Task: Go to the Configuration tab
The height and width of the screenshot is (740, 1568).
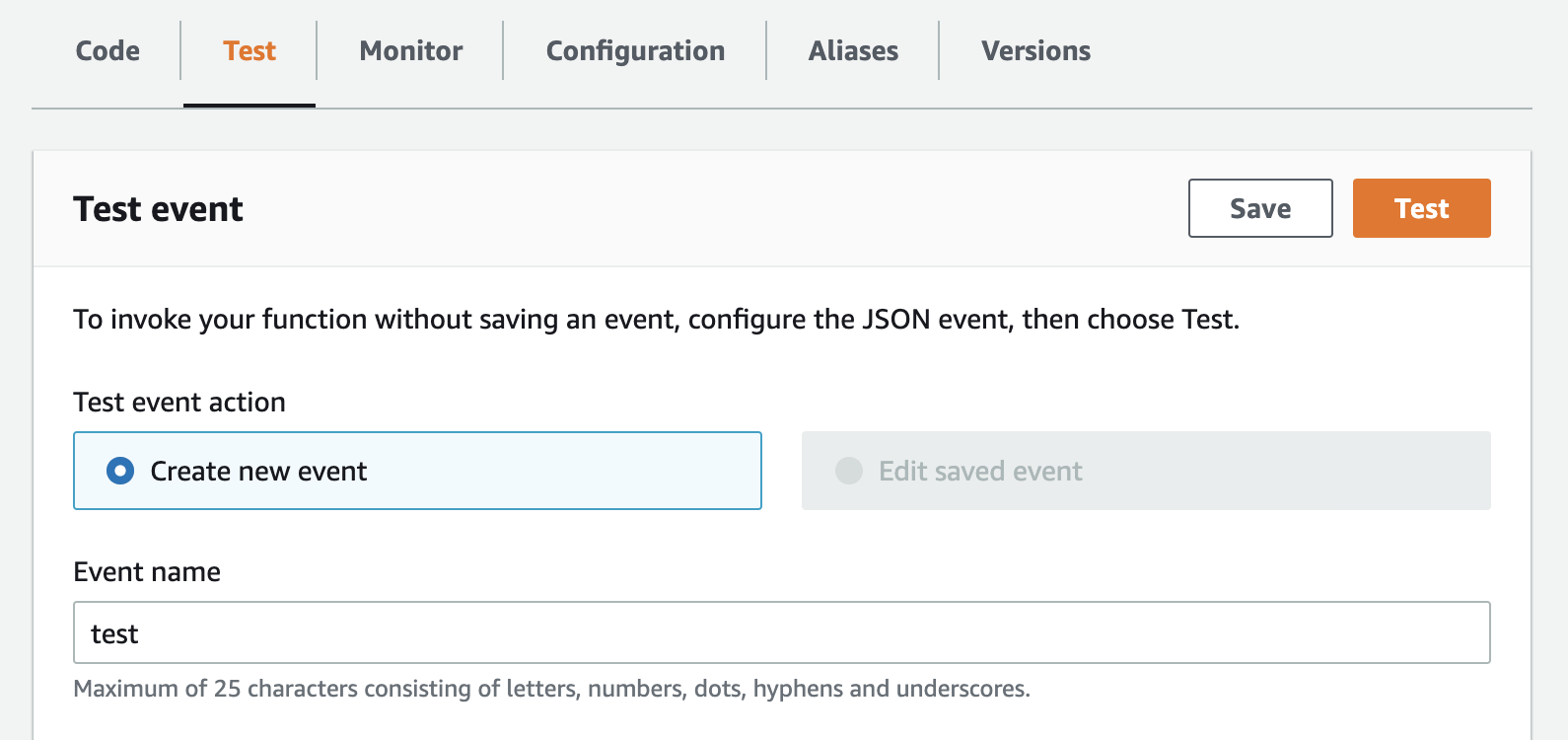Action: pos(635,51)
